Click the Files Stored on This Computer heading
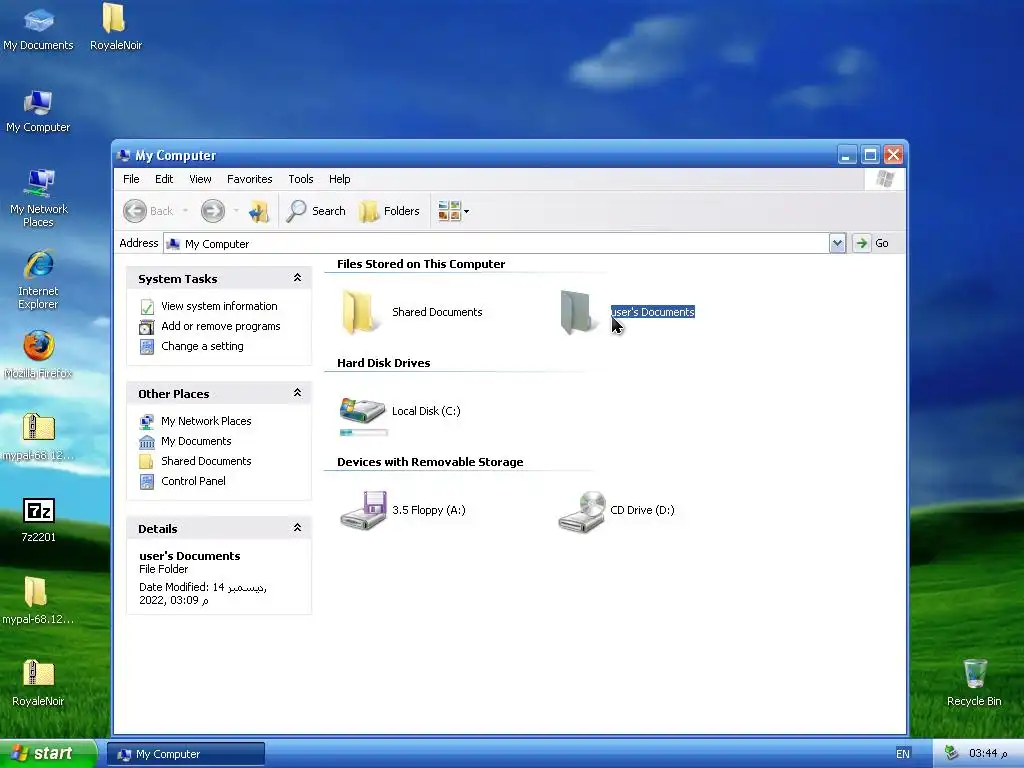This screenshot has height=768, width=1024. pos(421,264)
